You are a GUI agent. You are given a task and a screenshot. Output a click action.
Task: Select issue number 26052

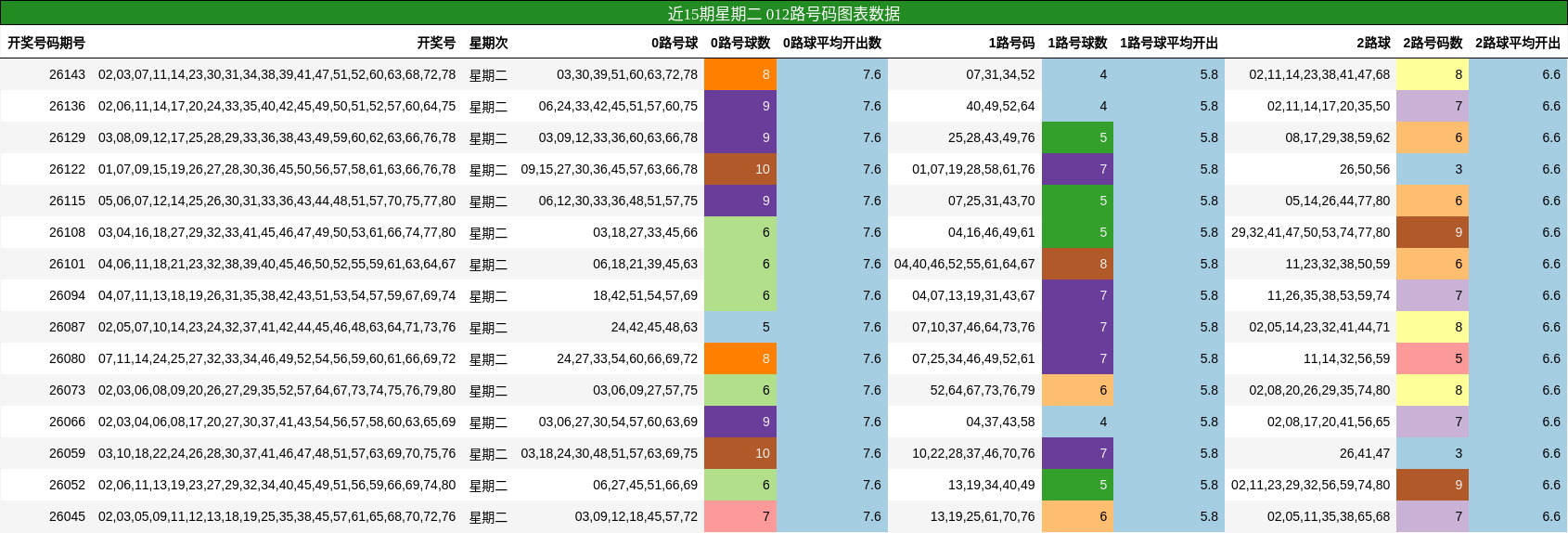pyautogui.click(x=67, y=485)
